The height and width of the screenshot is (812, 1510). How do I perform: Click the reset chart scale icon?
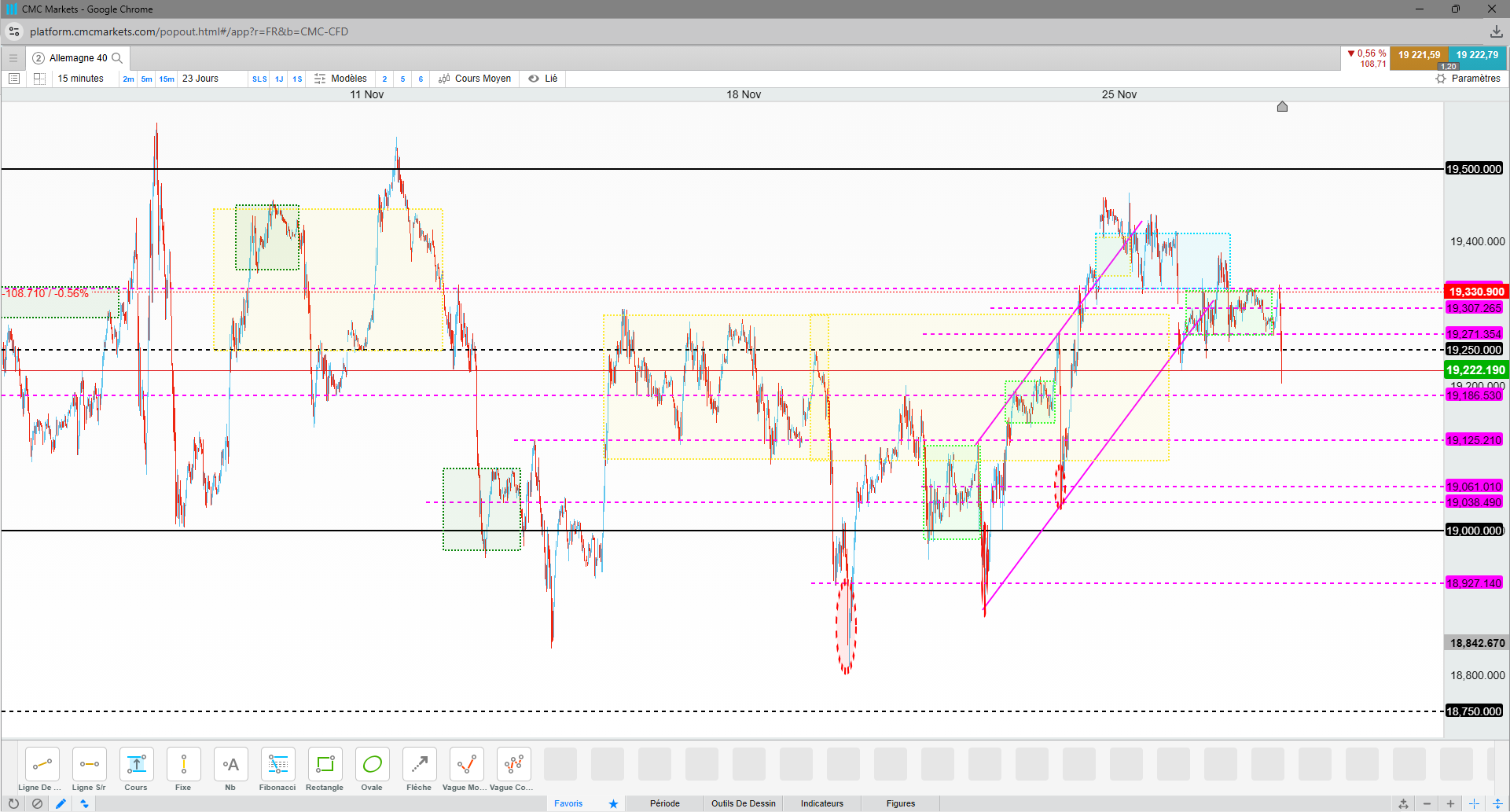[1403, 803]
